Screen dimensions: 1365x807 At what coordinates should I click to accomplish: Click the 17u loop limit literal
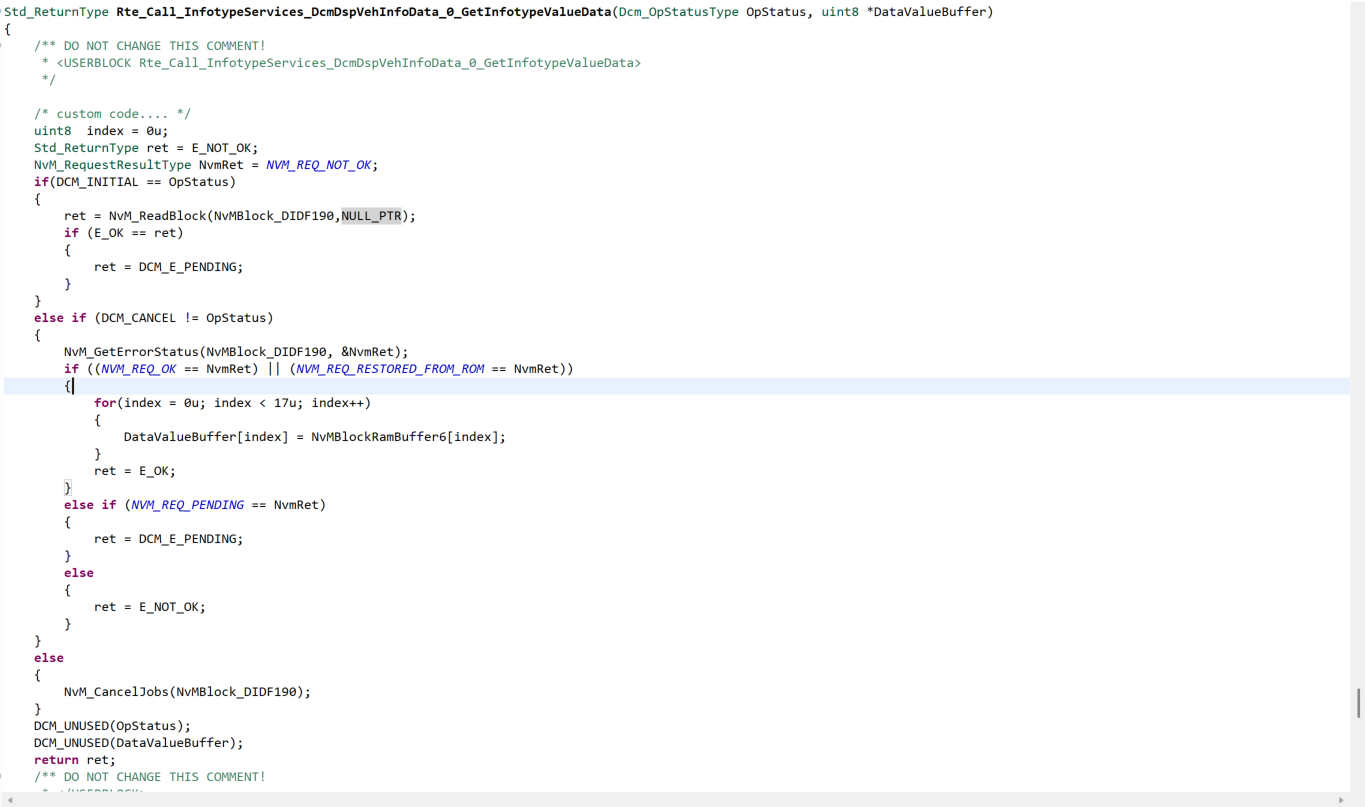[285, 403]
